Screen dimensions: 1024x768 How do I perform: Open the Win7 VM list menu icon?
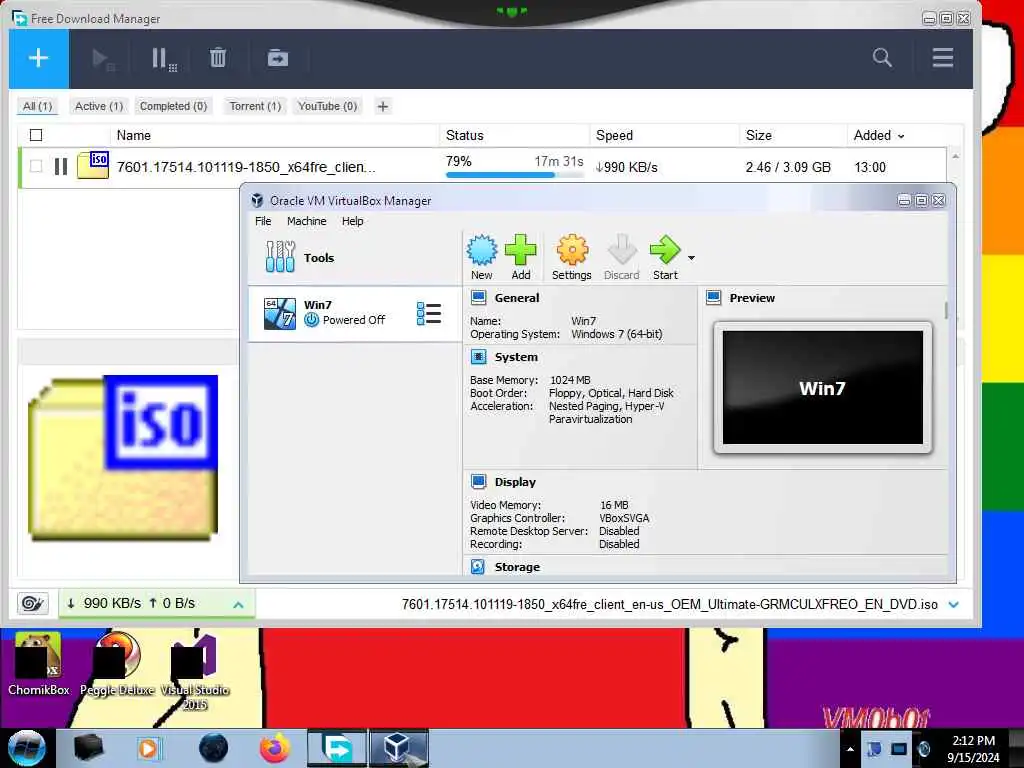click(x=428, y=313)
